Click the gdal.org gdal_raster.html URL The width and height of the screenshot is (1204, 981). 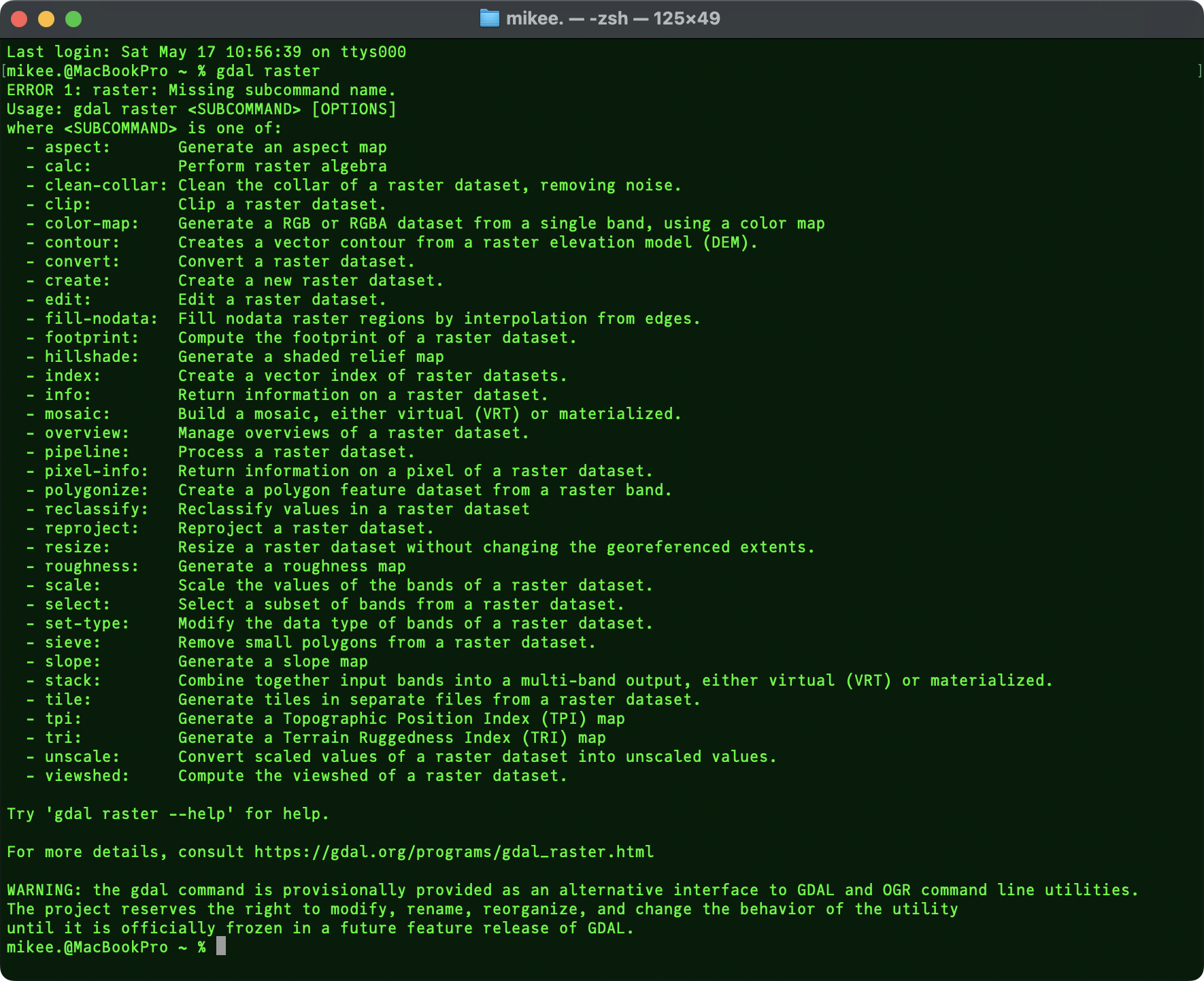click(454, 852)
